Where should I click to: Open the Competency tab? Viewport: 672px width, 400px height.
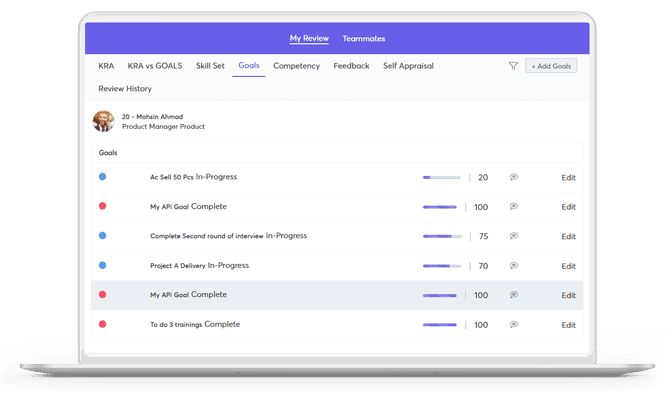(x=297, y=66)
